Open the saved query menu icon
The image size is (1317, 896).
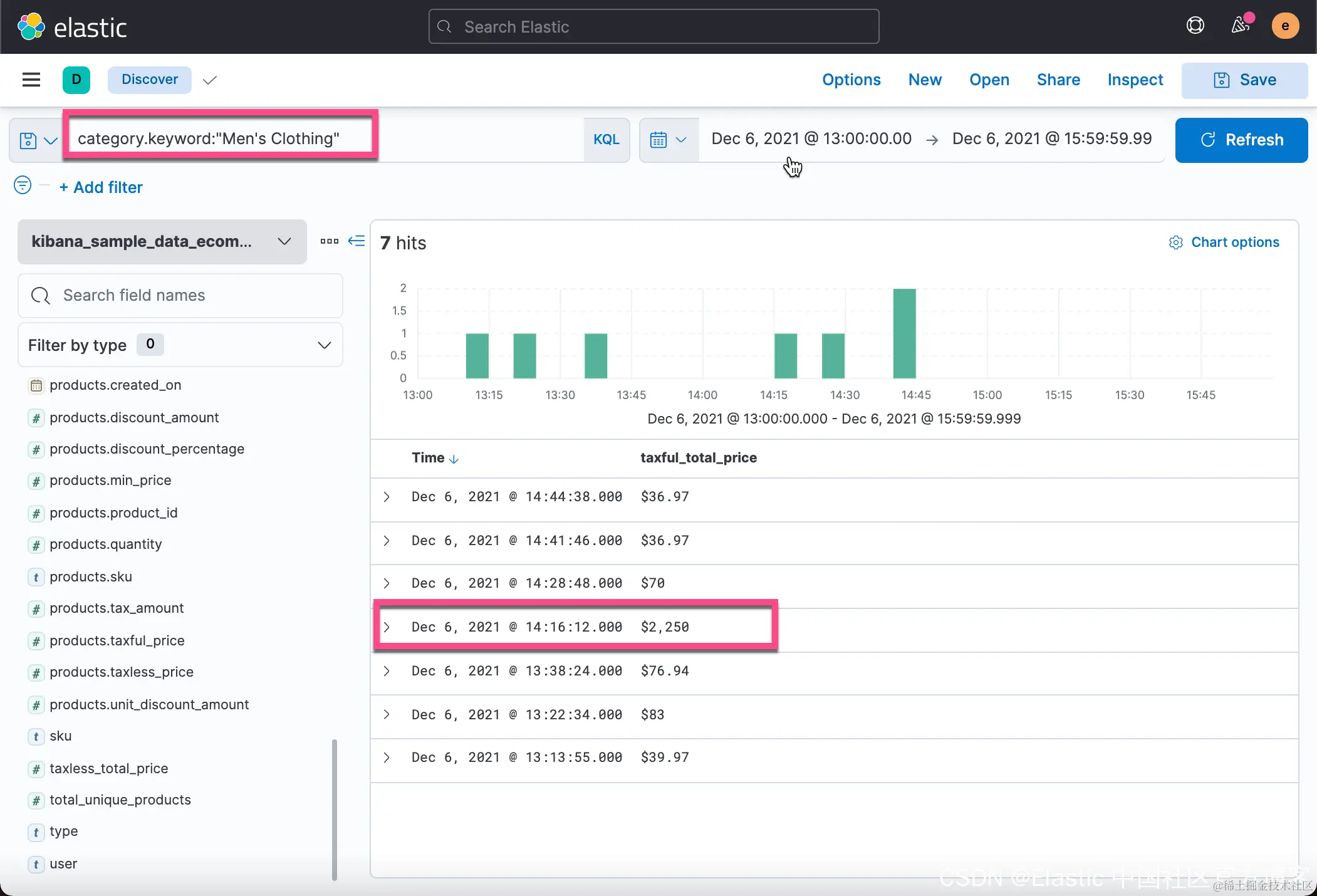(37, 140)
